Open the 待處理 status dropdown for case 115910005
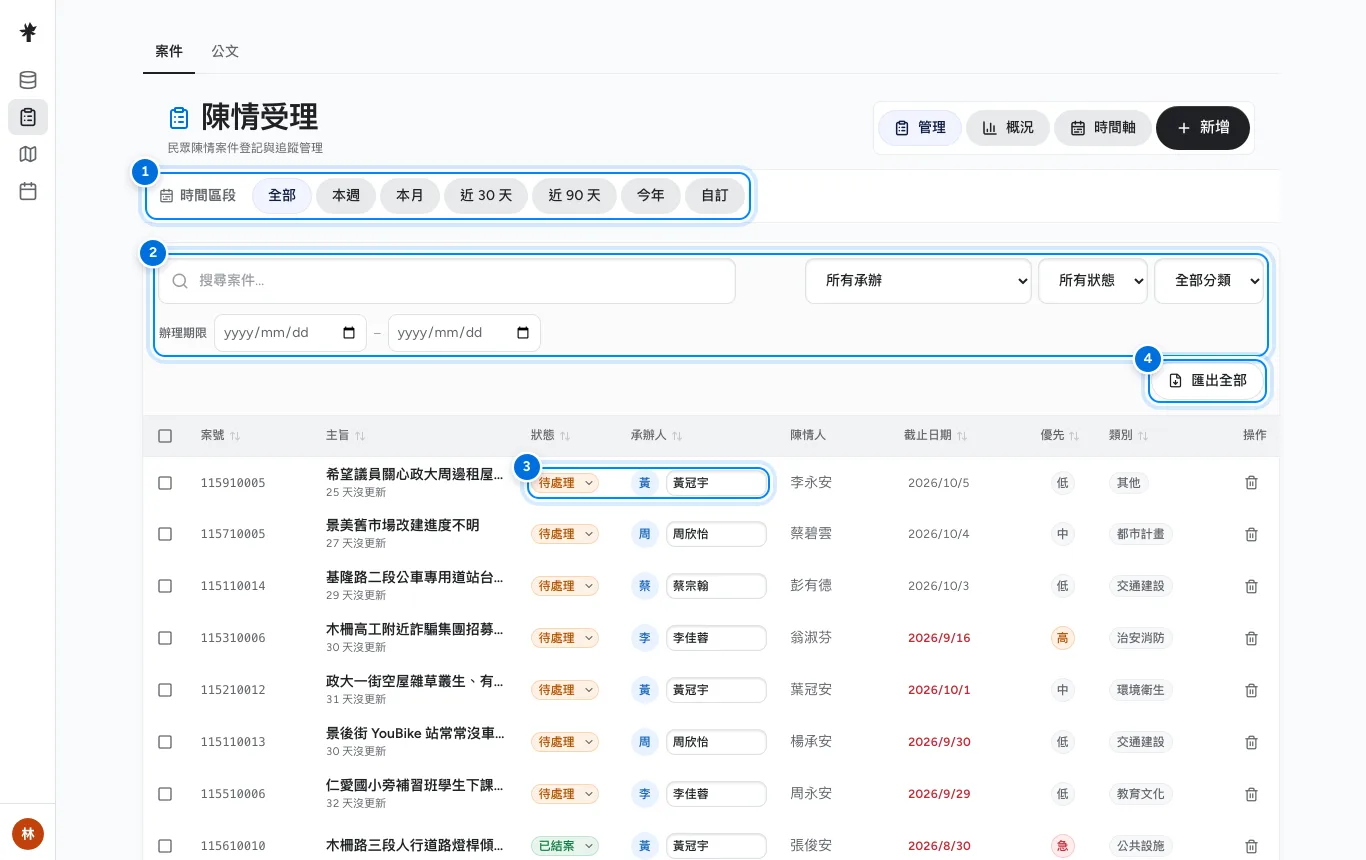 point(565,483)
